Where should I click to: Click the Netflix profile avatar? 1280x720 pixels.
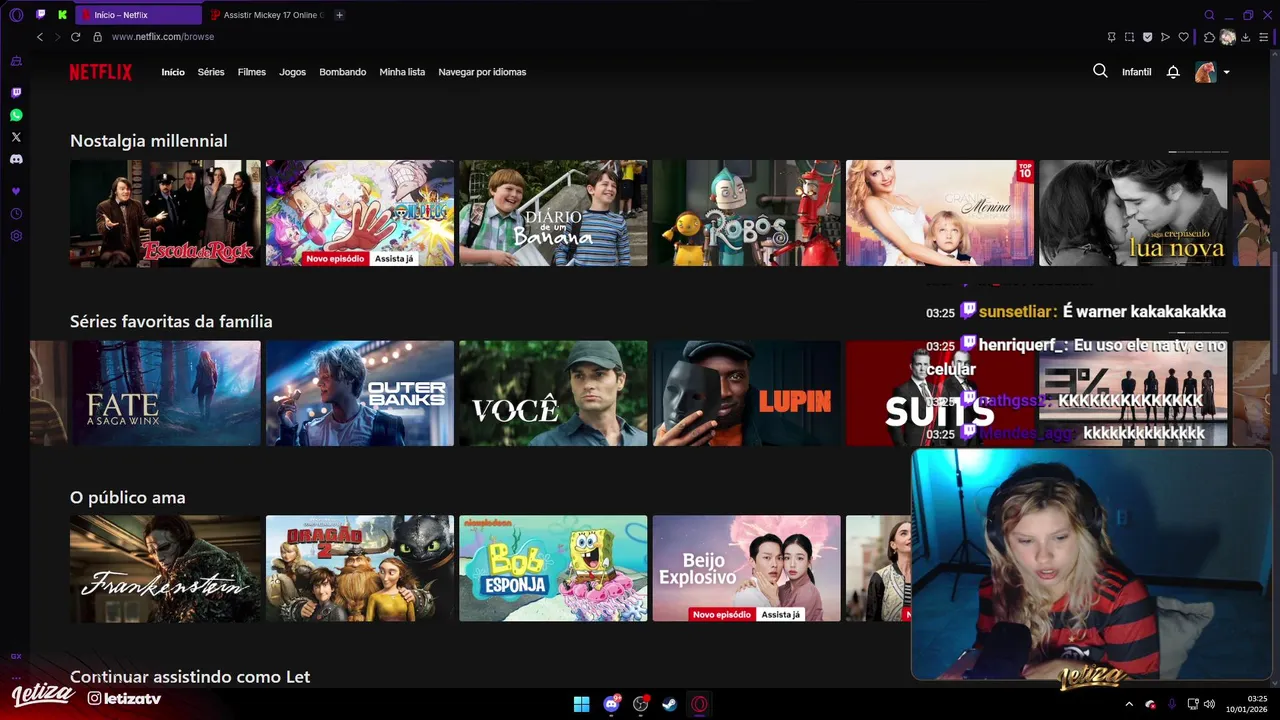1206,72
